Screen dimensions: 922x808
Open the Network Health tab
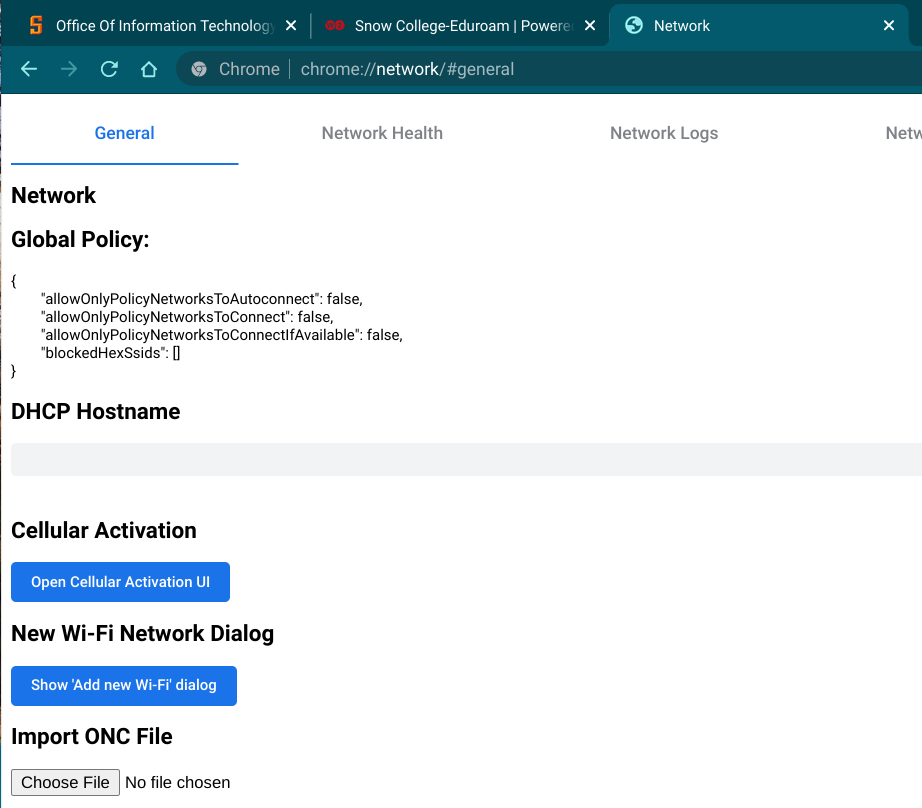(x=382, y=133)
